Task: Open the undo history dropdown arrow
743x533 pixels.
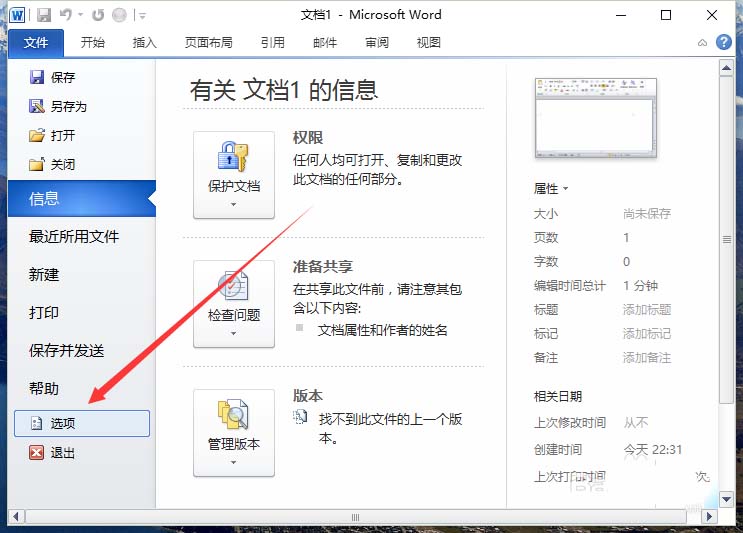Action: tap(81, 15)
